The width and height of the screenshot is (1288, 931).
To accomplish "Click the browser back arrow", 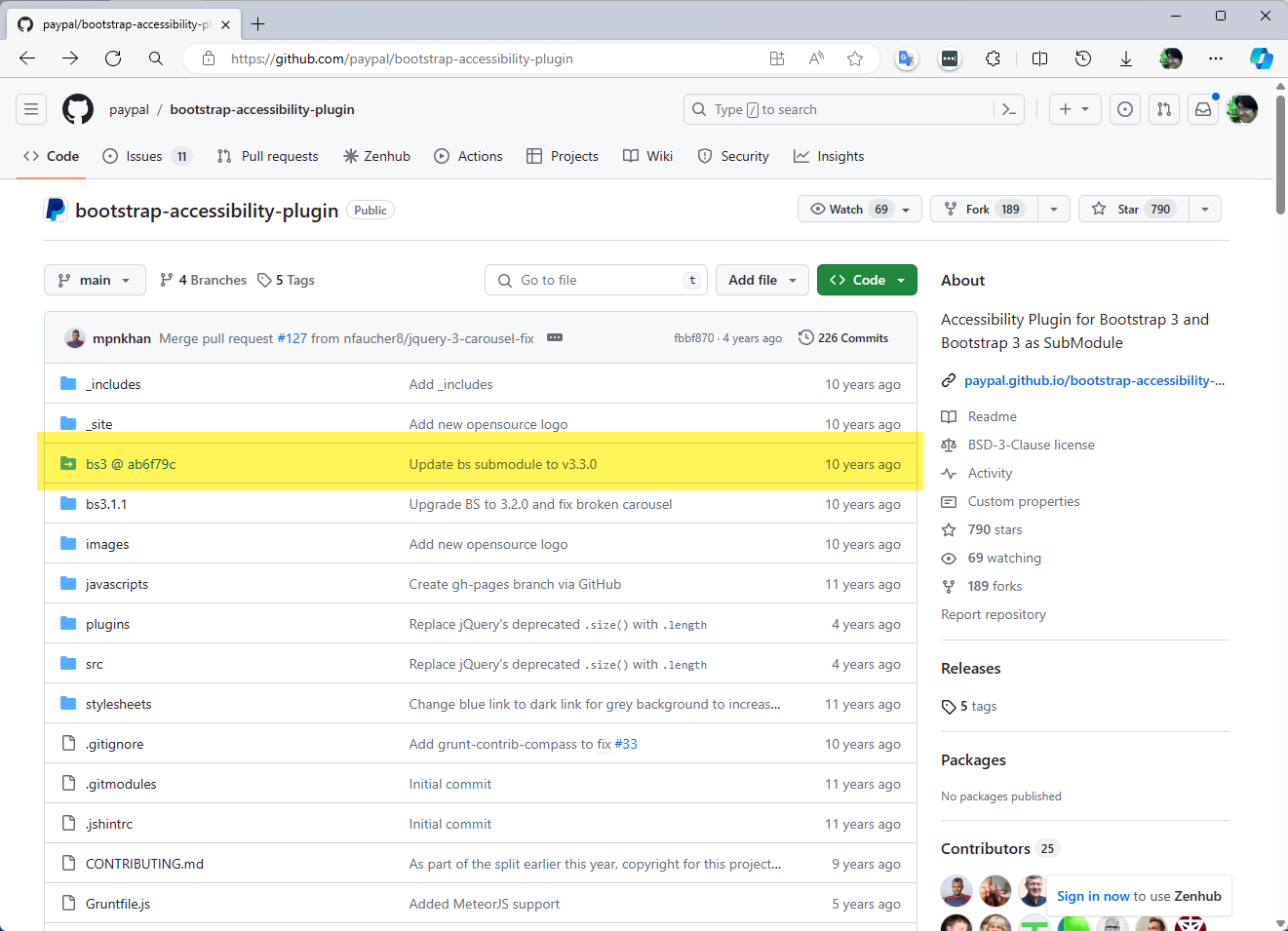I will pyautogui.click(x=27, y=58).
